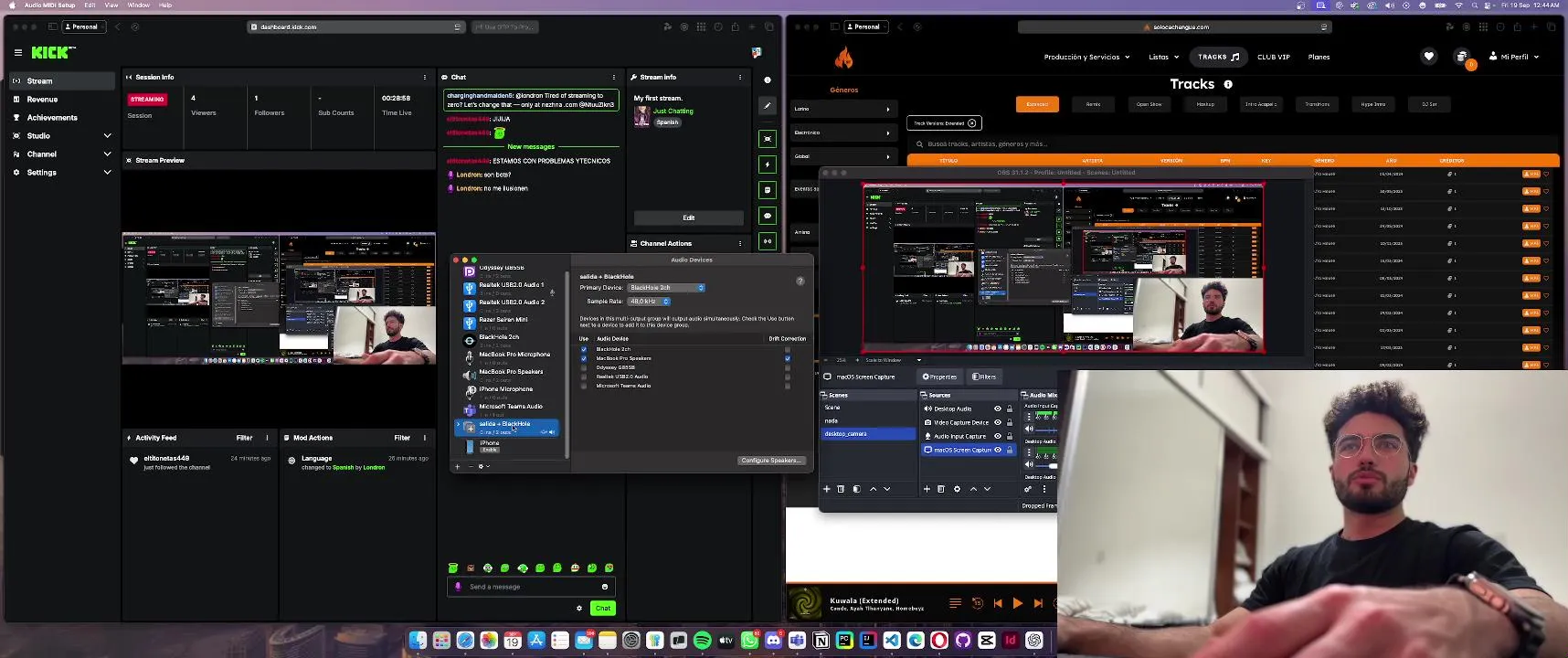Open source properties gear in Sources toolbar
The height and width of the screenshot is (658, 1568).
[x=957, y=489]
